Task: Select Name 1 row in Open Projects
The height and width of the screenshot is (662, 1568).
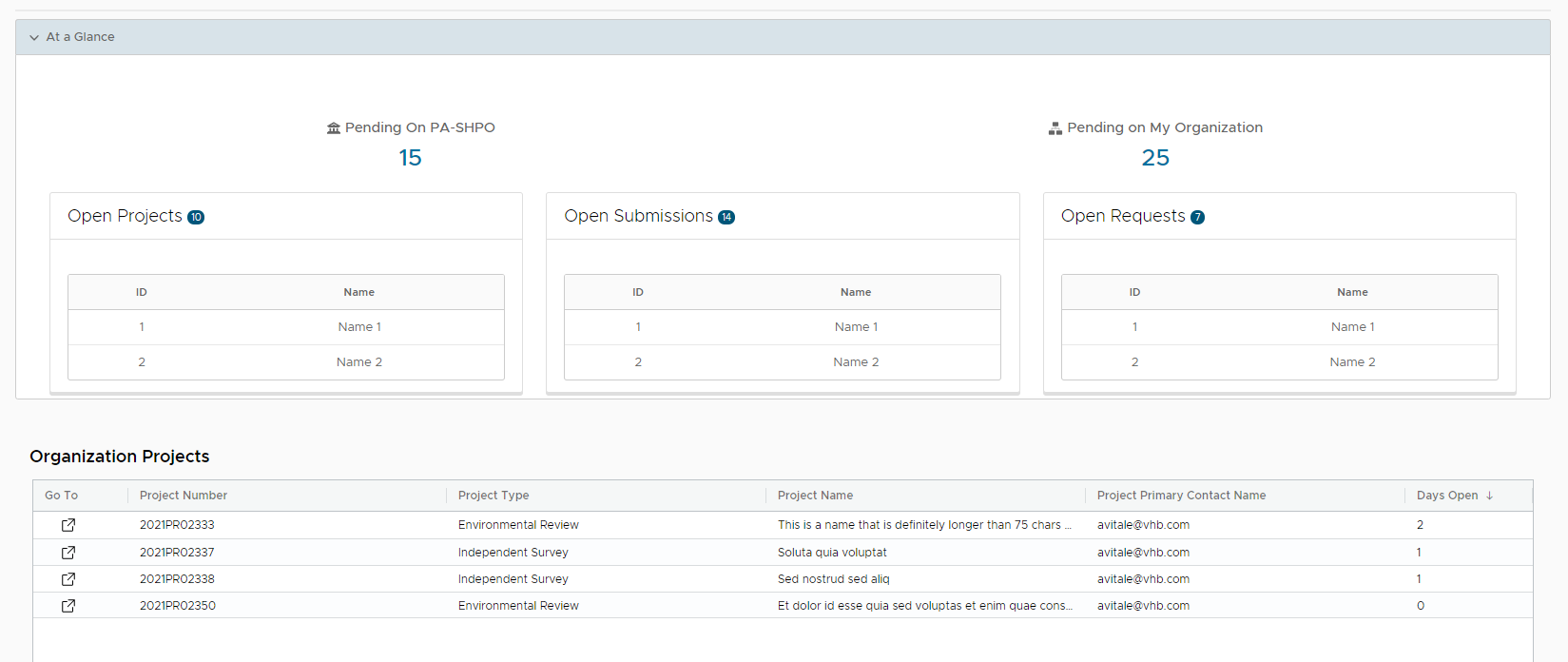Action: click(359, 327)
